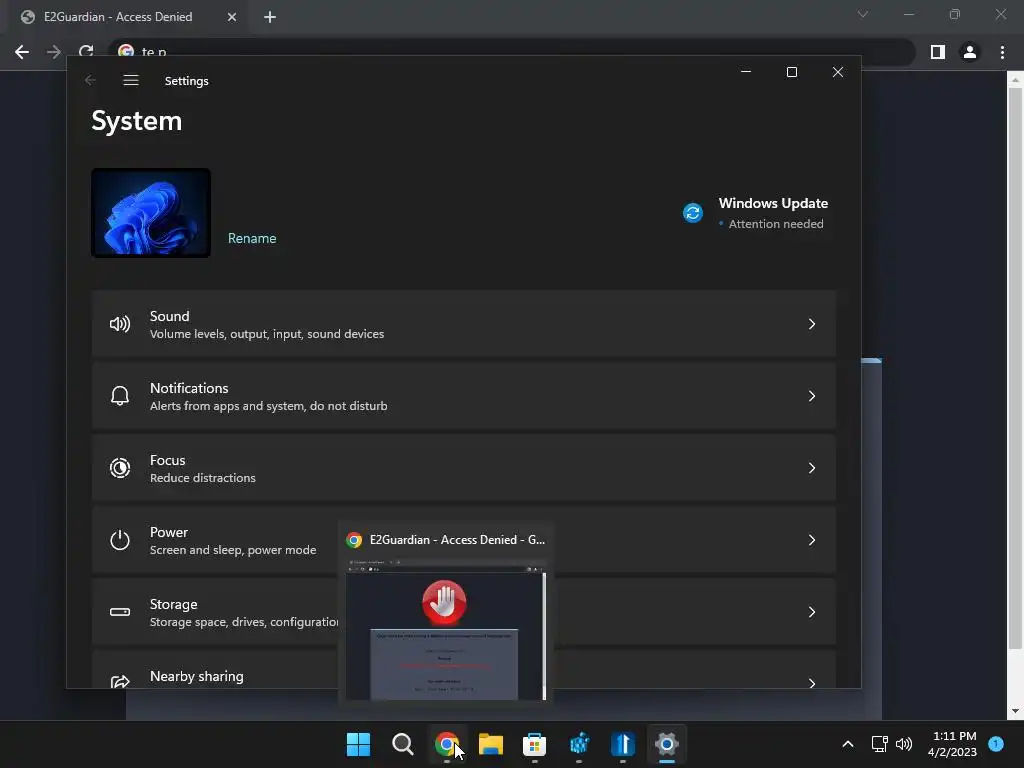Image resolution: width=1024 pixels, height=768 pixels.
Task: Open the Focus settings row
Action: point(464,468)
